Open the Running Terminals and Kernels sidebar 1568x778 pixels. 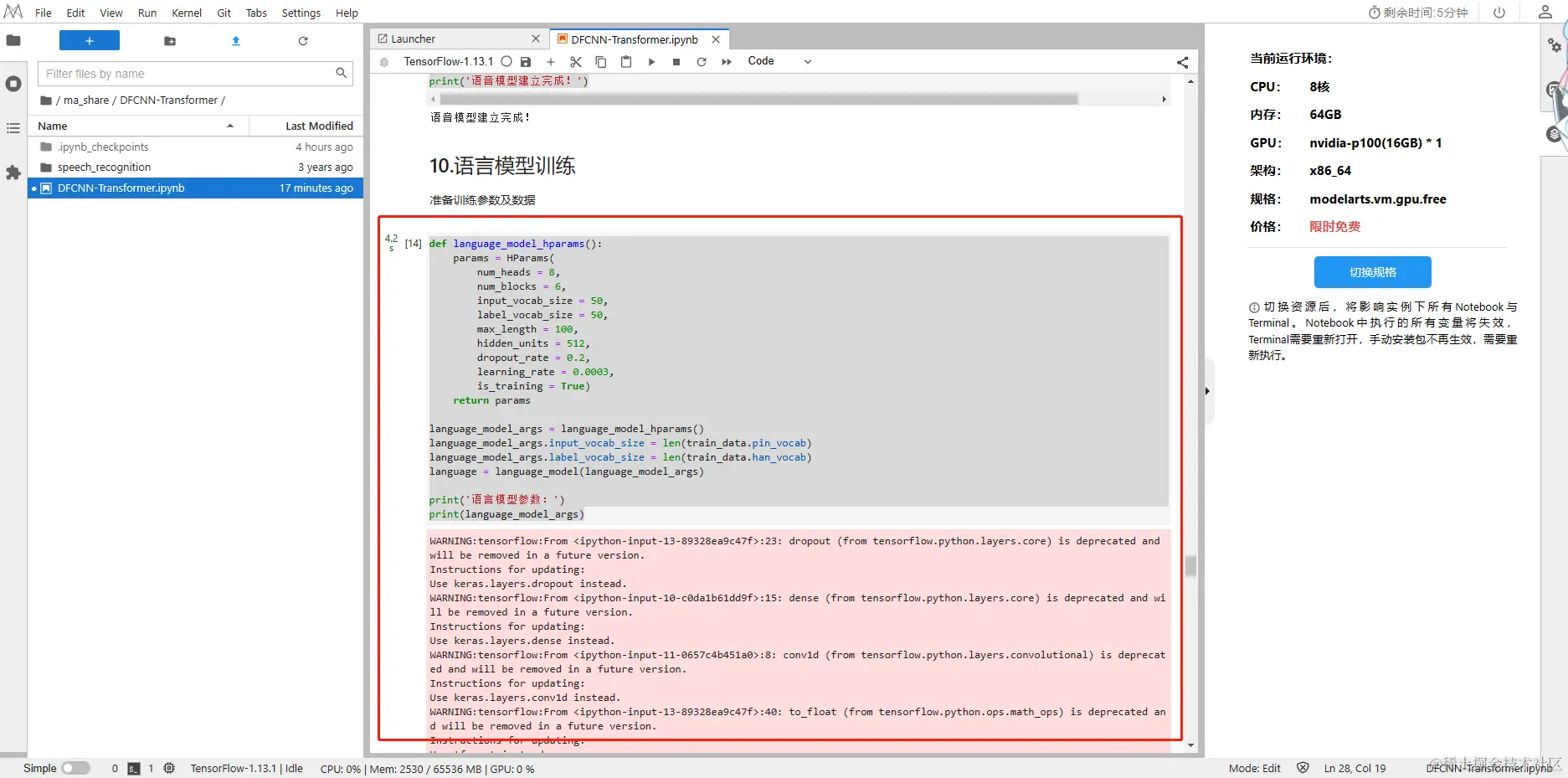13,84
